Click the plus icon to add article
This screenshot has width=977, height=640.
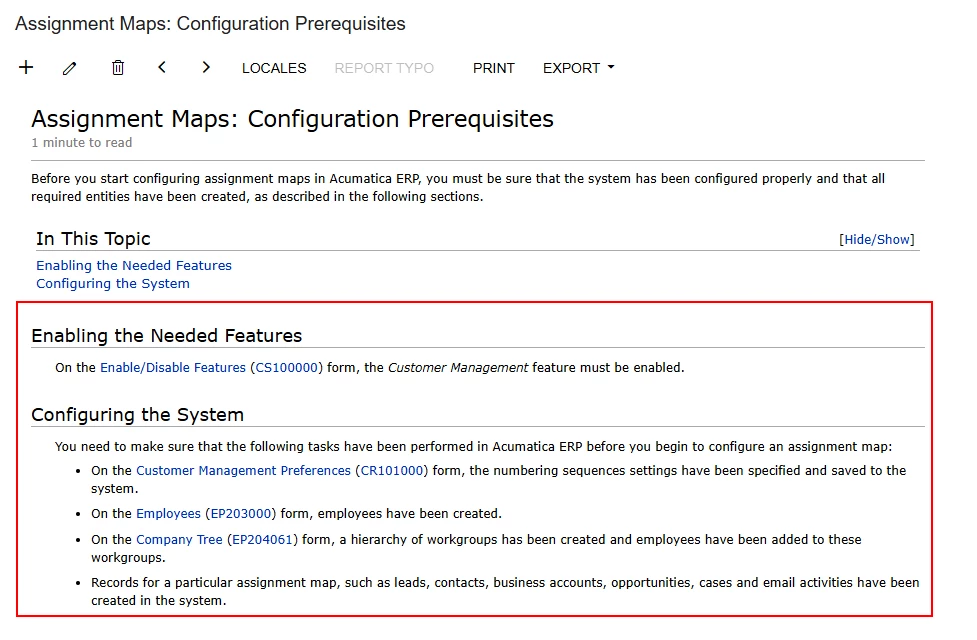26,67
